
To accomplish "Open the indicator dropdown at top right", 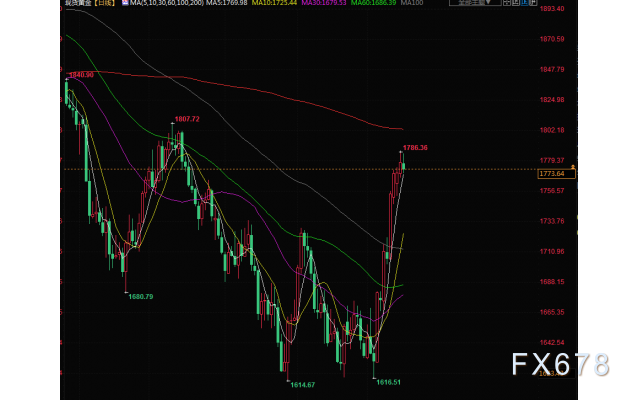I will tap(475, 2).
